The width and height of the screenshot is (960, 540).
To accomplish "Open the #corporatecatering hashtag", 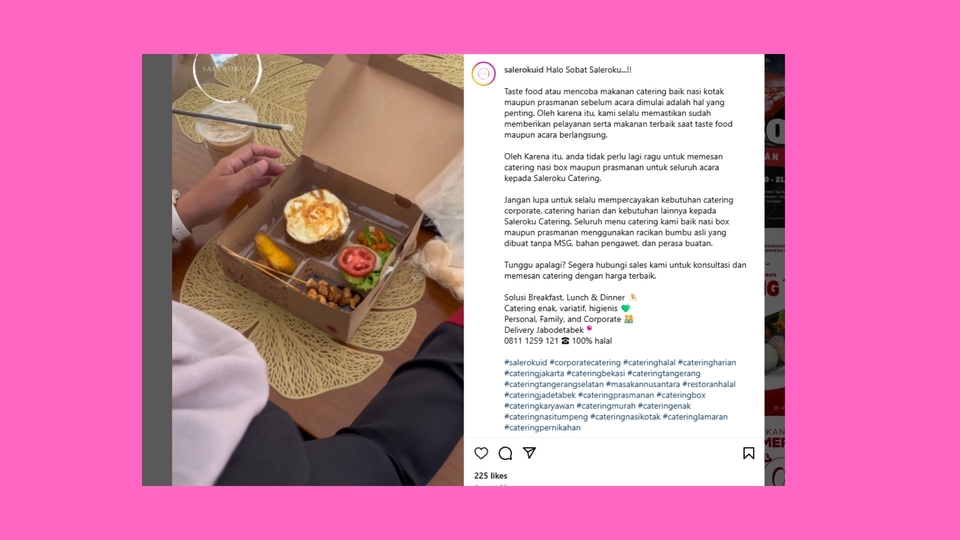I will (585, 362).
